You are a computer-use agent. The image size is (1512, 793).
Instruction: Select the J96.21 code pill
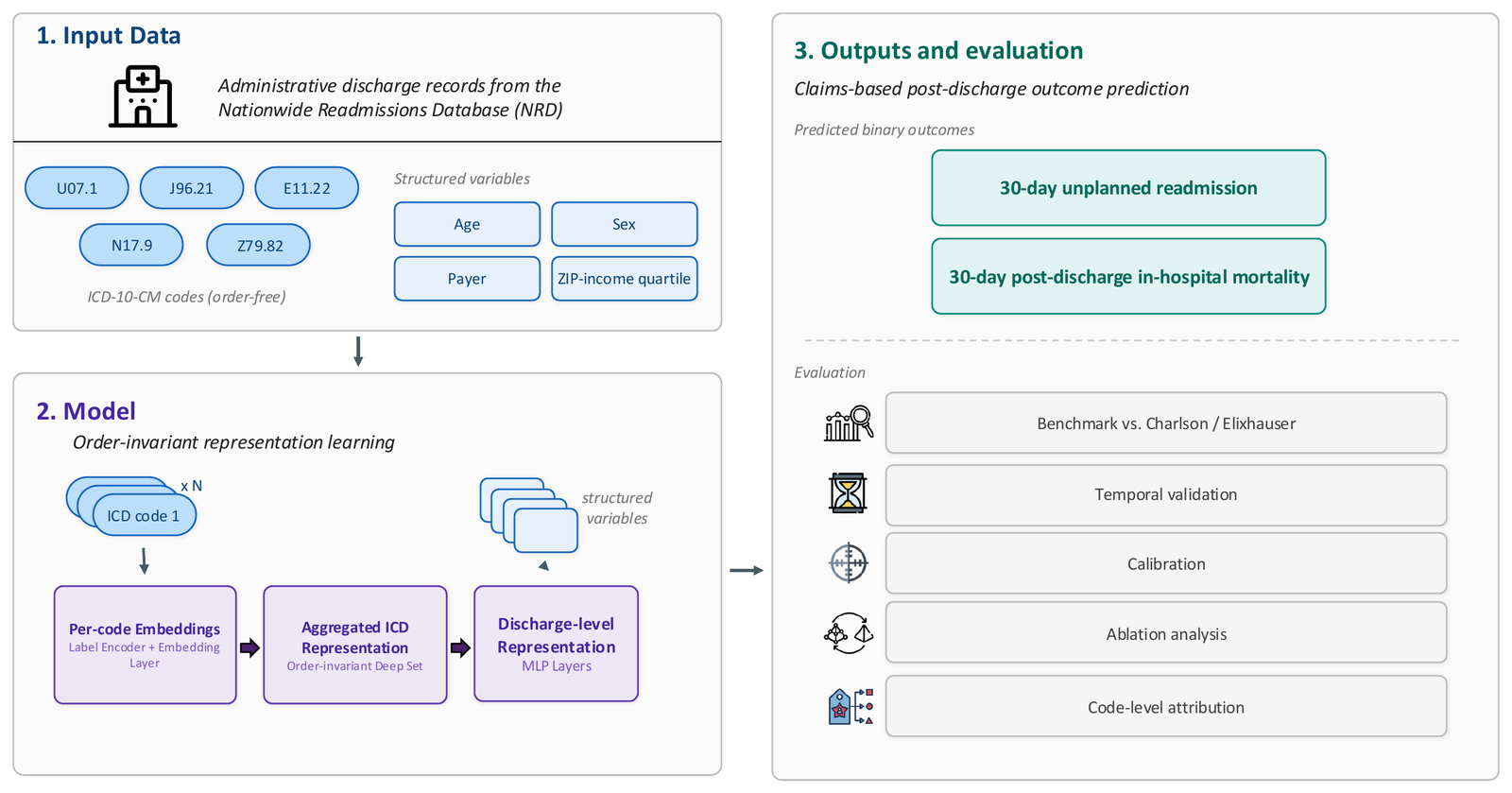coord(192,188)
